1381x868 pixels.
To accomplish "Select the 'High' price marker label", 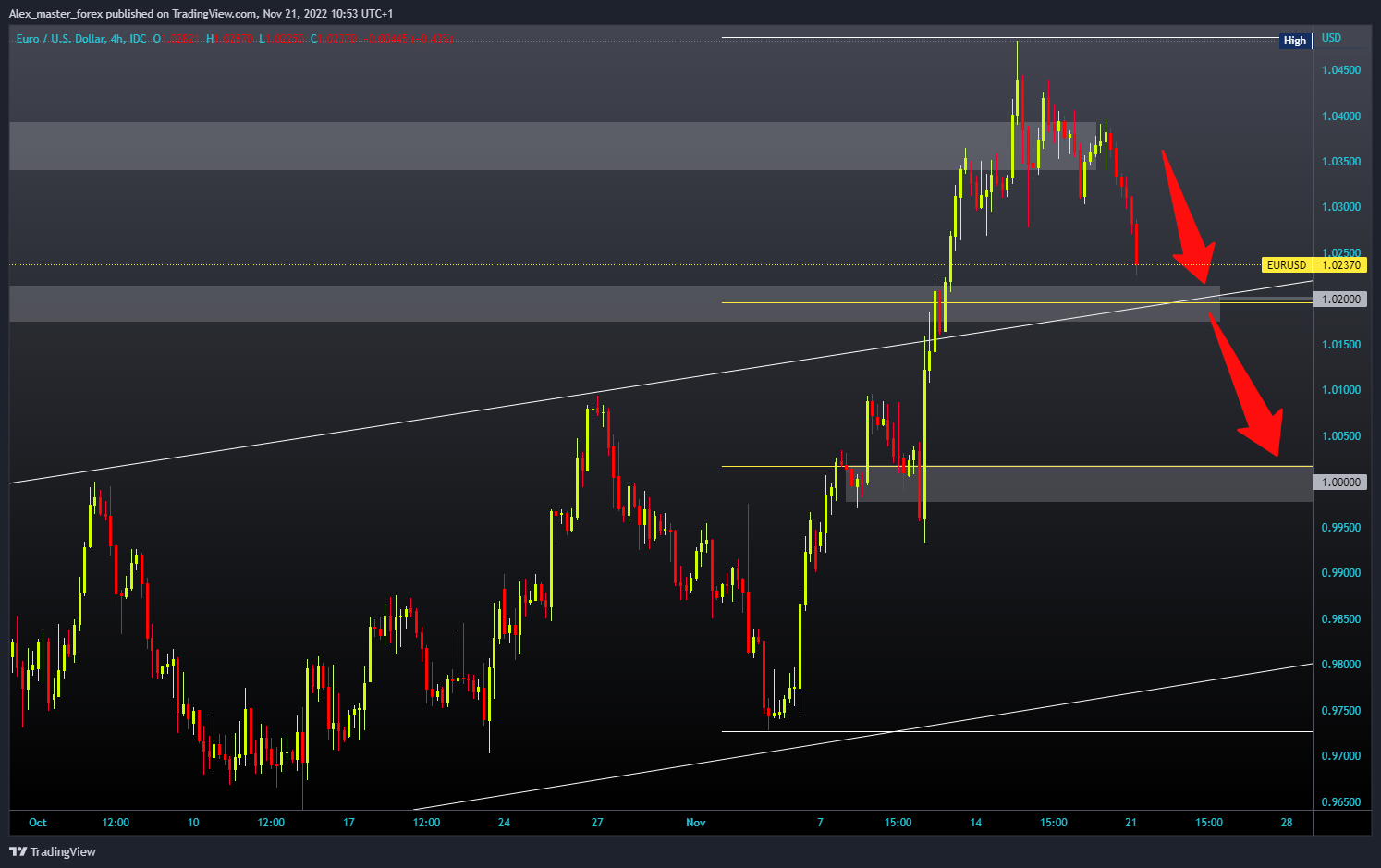I will tap(1294, 41).
